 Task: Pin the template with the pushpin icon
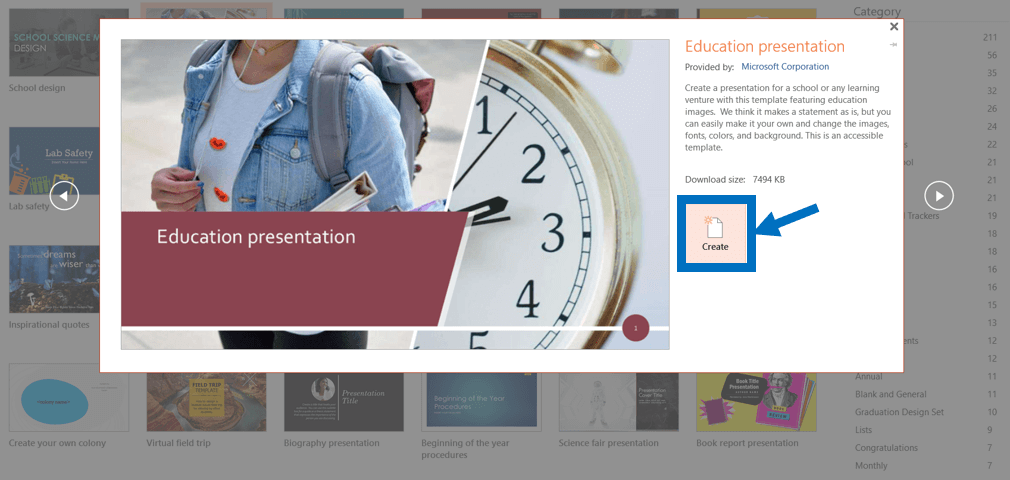893,44
